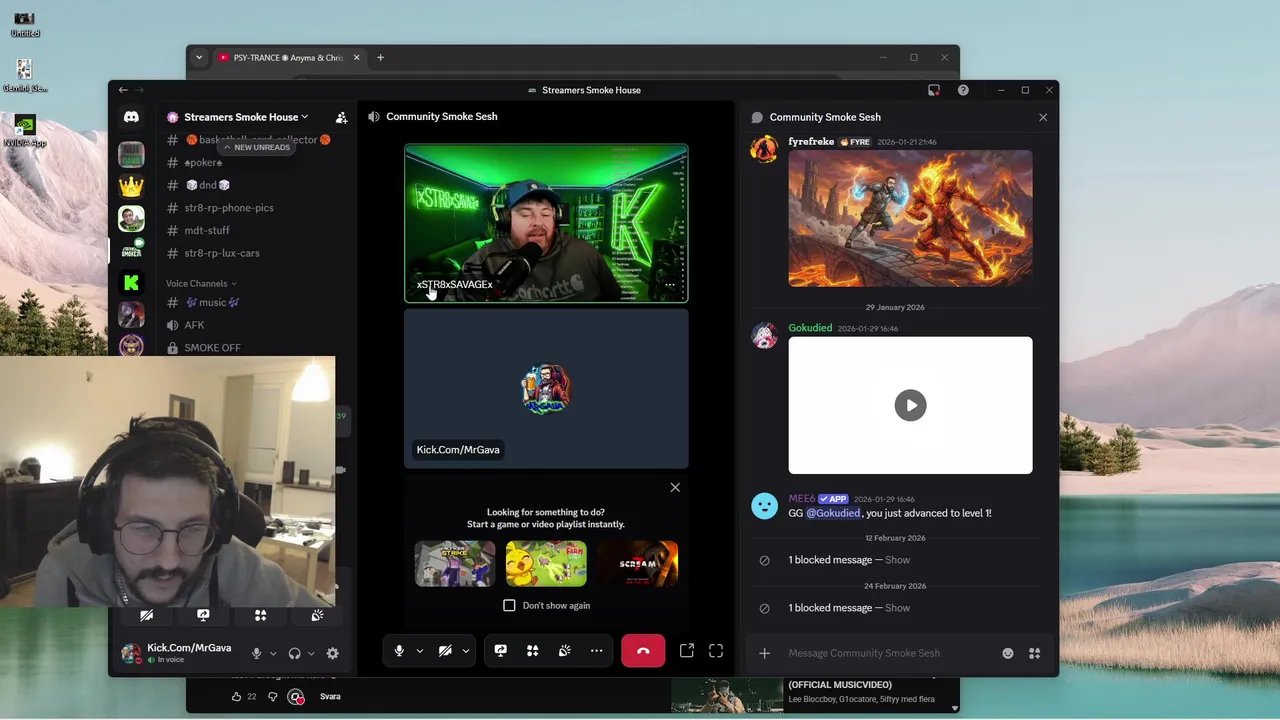Click share screen icon in left voice panel
Viewport: 1280px width, 720px height.
[x=203, y=615]
